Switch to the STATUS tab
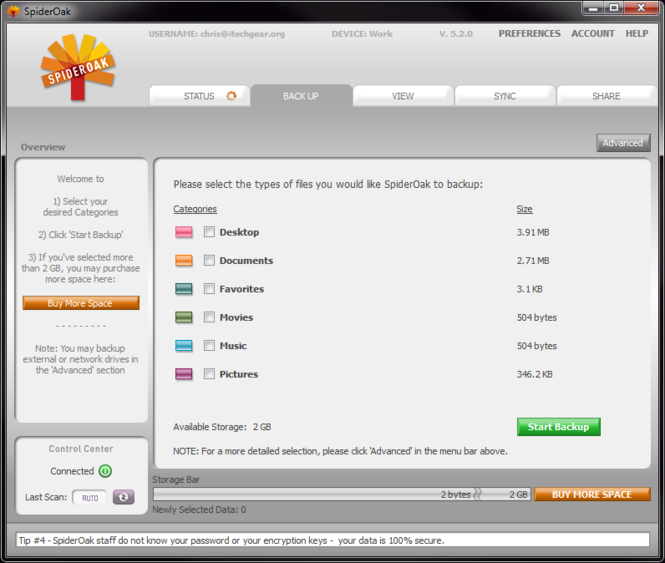The width and height of the screenshot is (665, 563). click(199, 96)
